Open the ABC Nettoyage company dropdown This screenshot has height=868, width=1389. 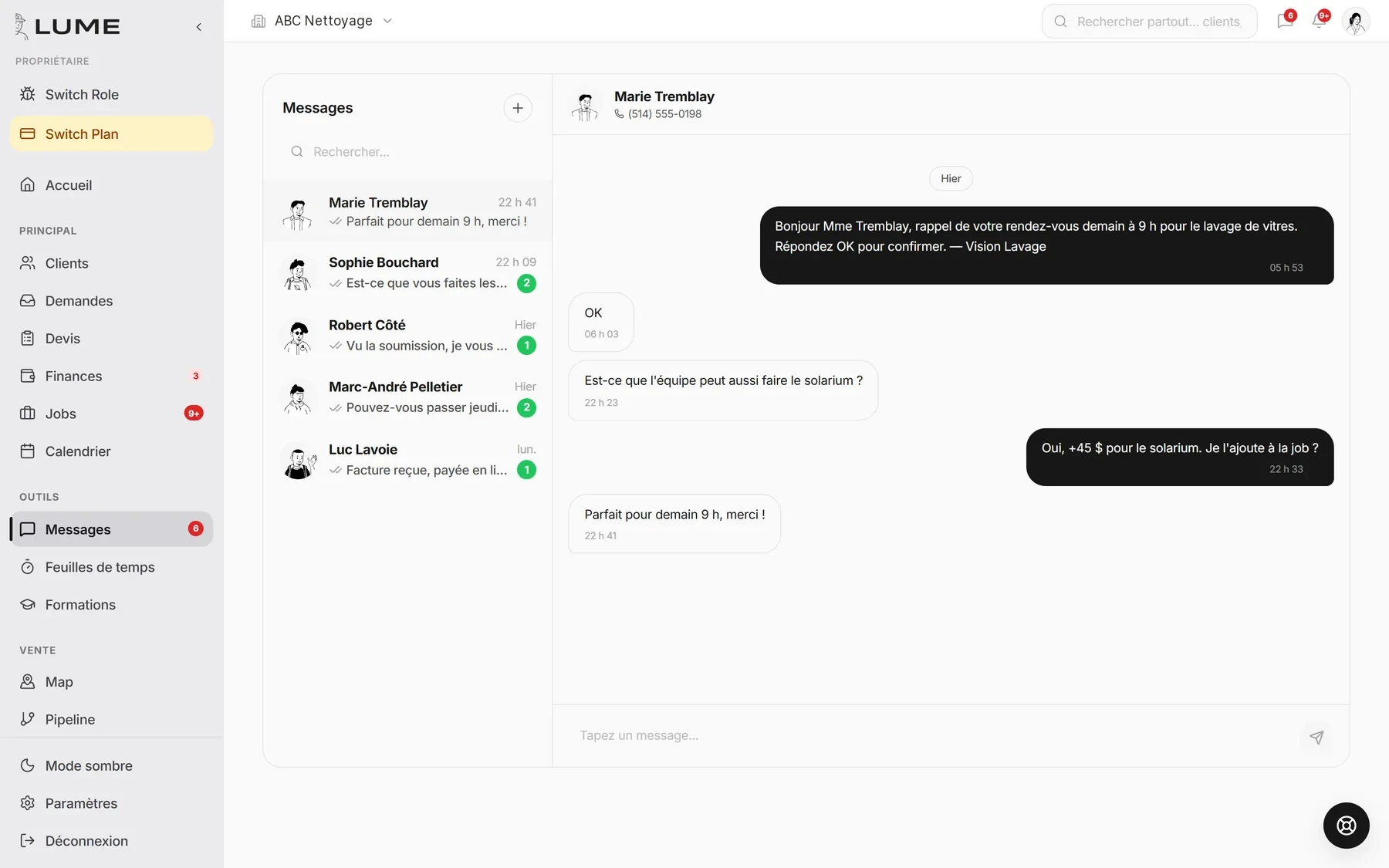[323, 21]
